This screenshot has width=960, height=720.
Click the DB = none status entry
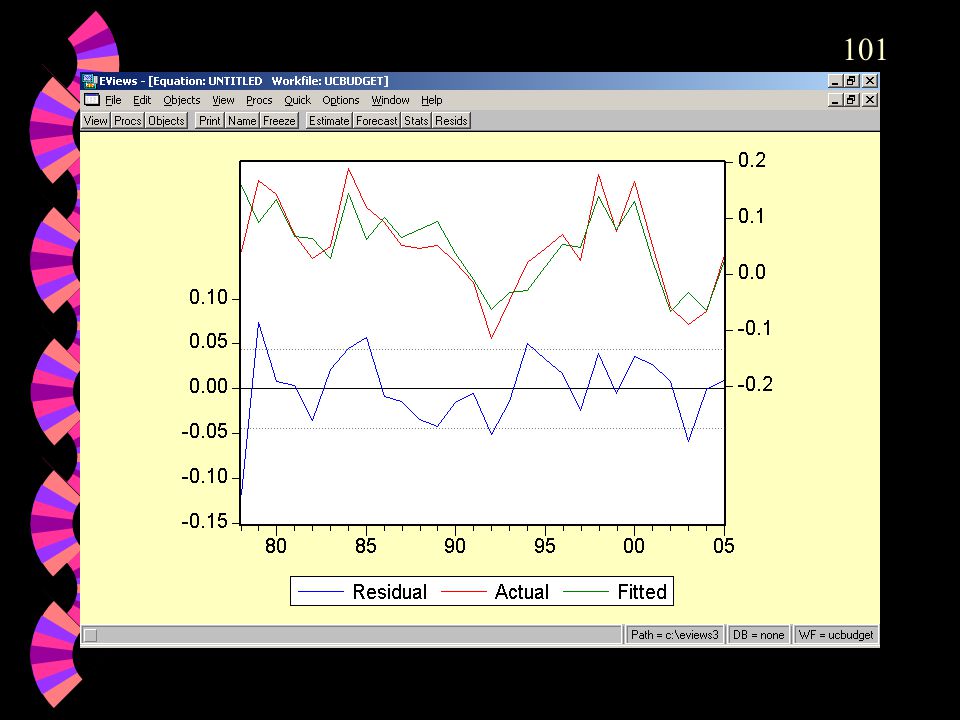pos(759,635)
